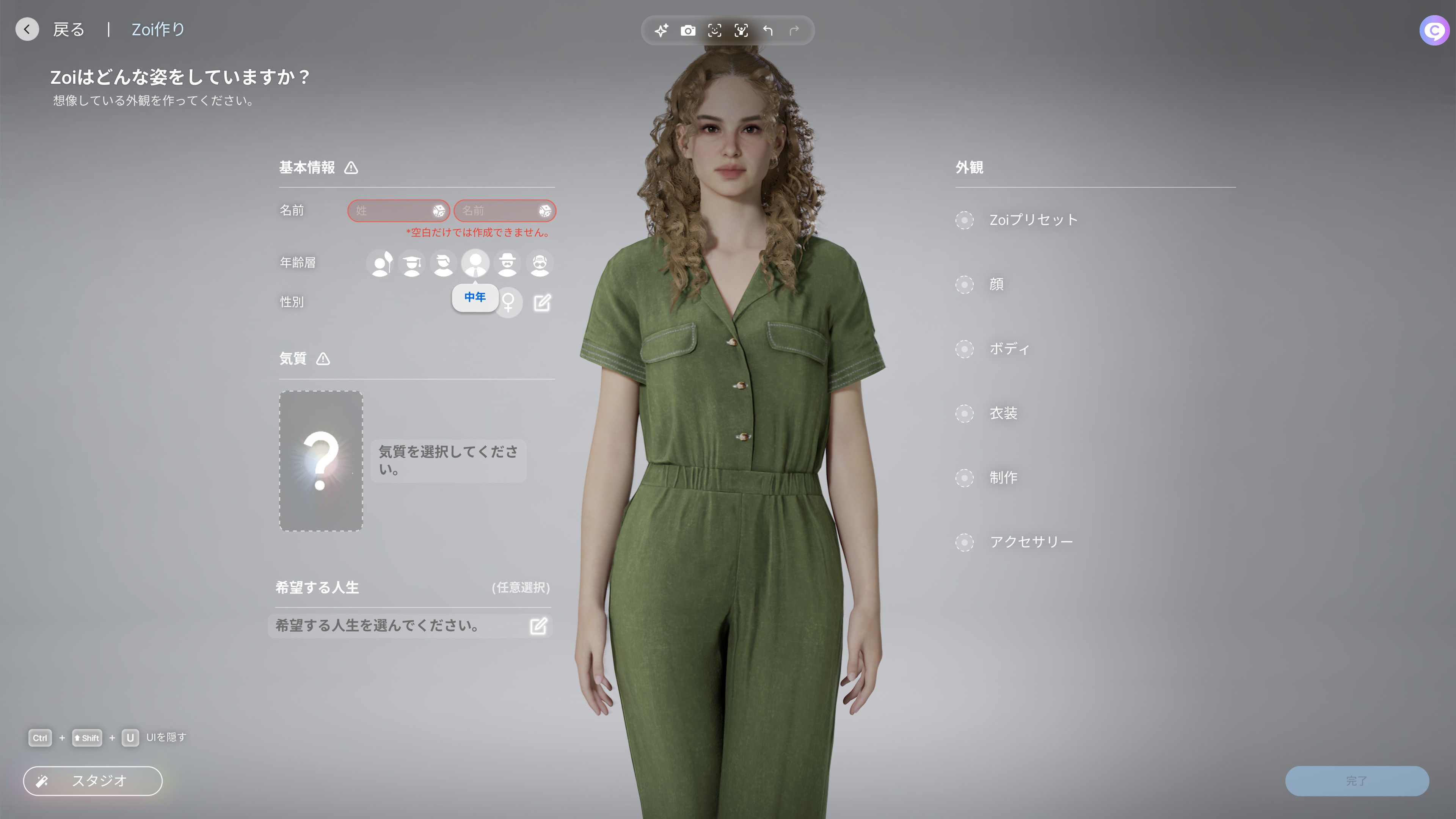Open the gender edit options

(x=542, y=303)
